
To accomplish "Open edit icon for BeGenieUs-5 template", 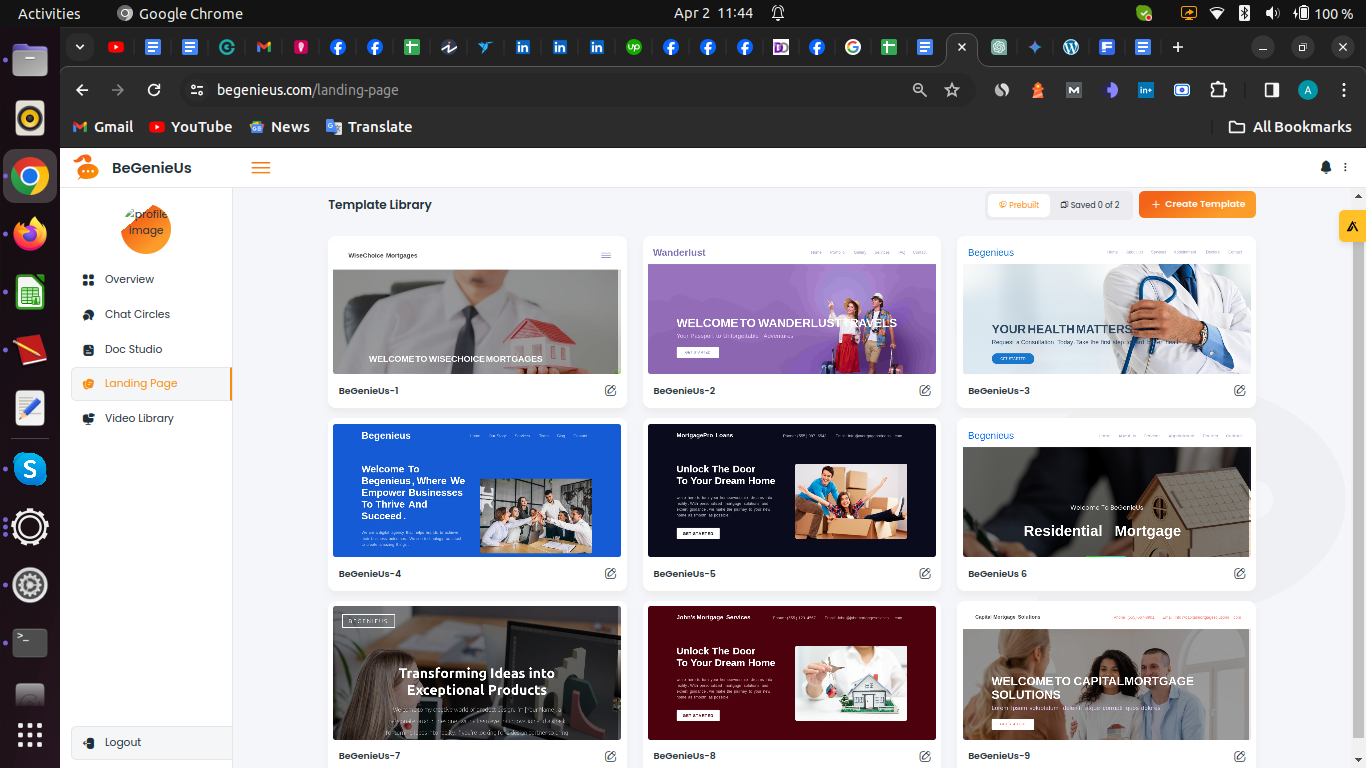I will click(925, 574).
